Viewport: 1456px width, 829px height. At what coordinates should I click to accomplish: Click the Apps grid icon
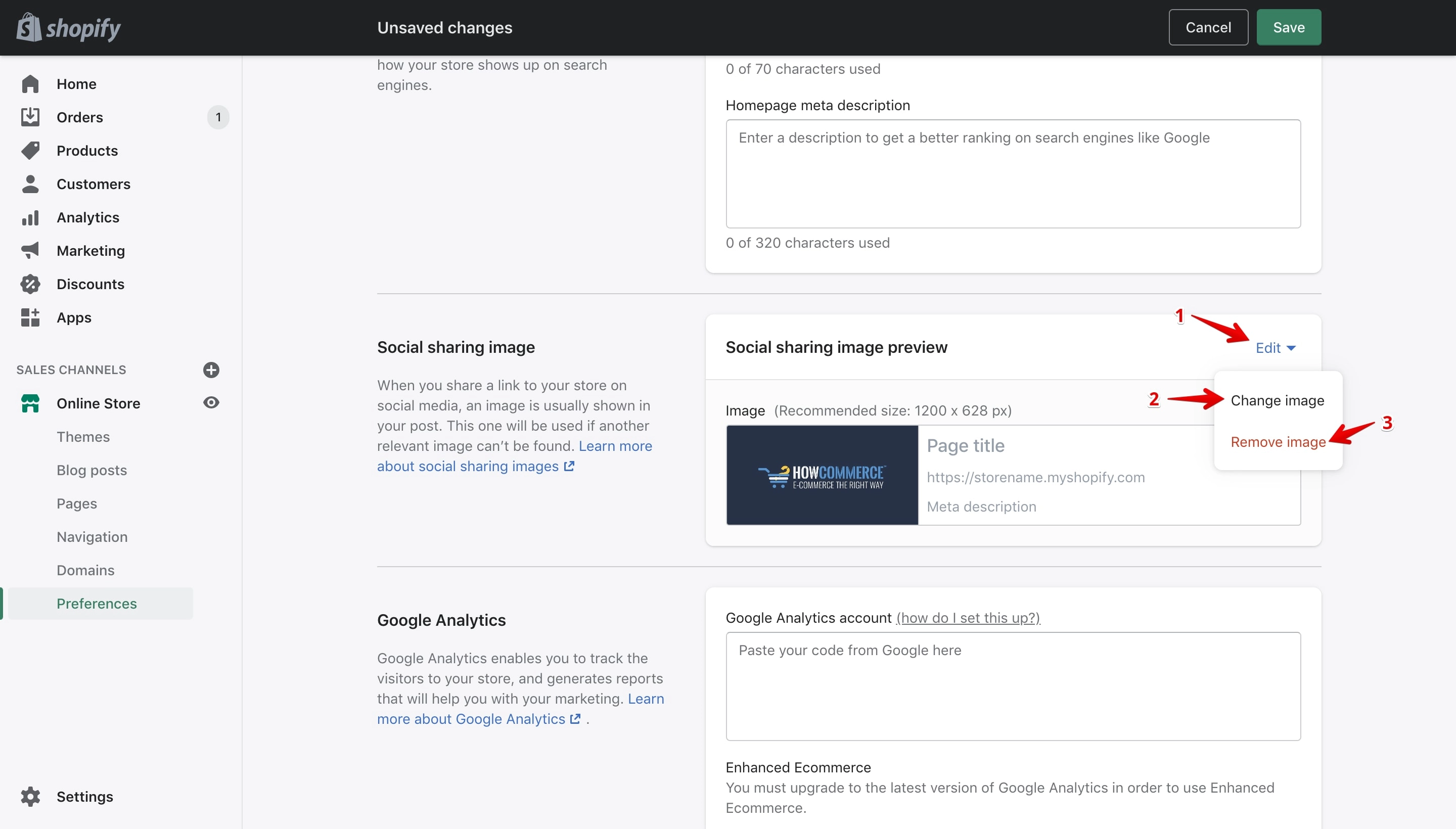coord(30,318)
